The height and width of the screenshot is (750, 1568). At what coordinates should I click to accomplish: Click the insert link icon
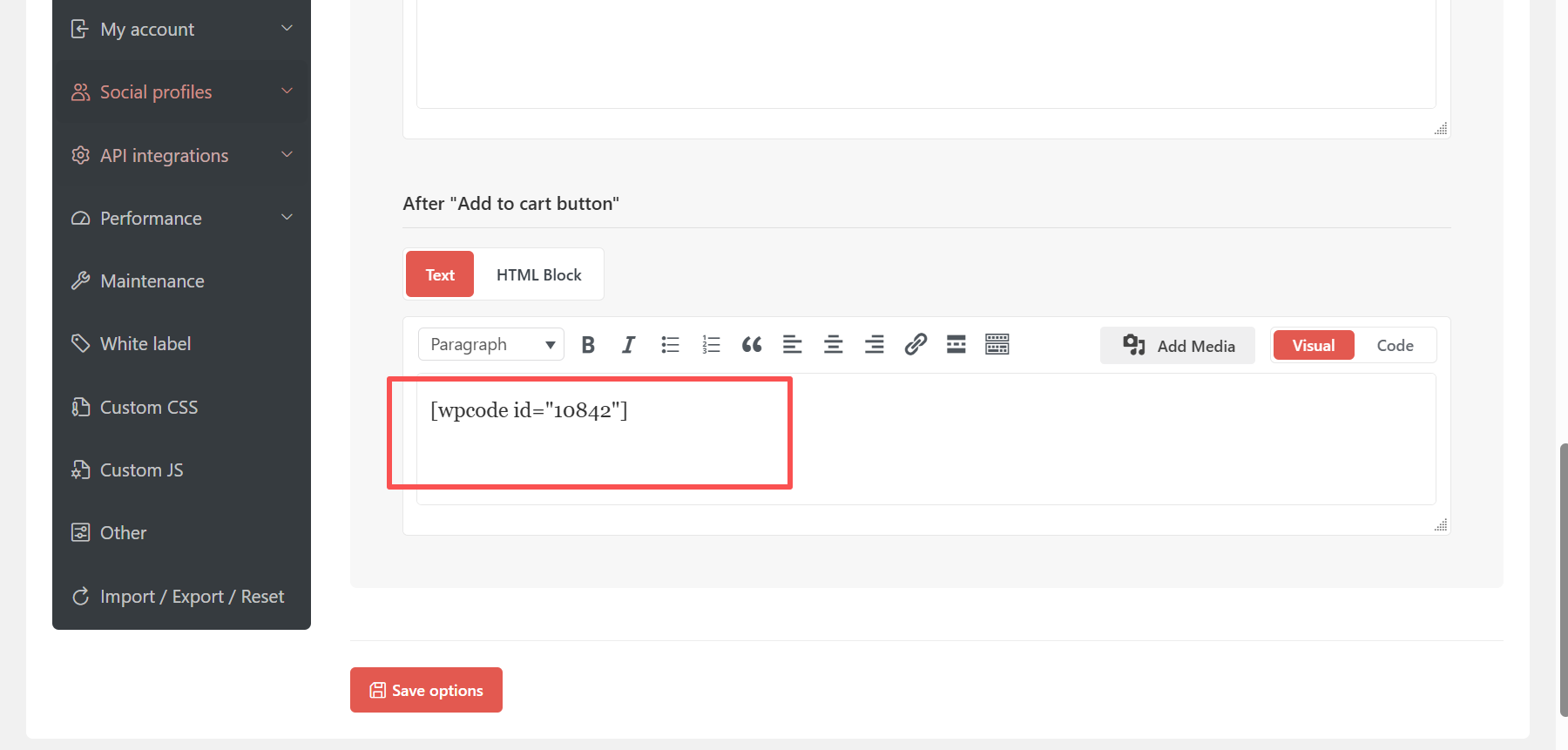915,345
